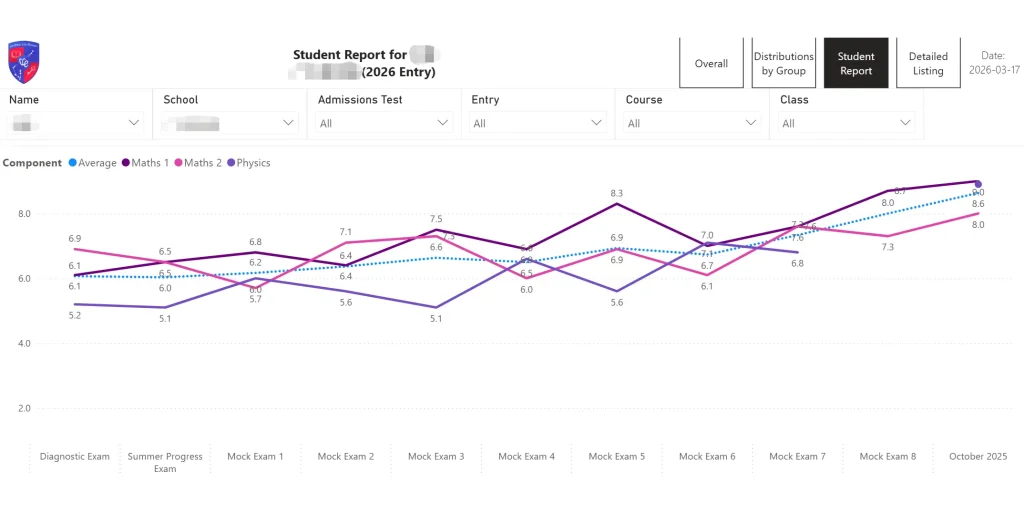
Task: Highlight the Physics series in legend
Action: point(231,163)
